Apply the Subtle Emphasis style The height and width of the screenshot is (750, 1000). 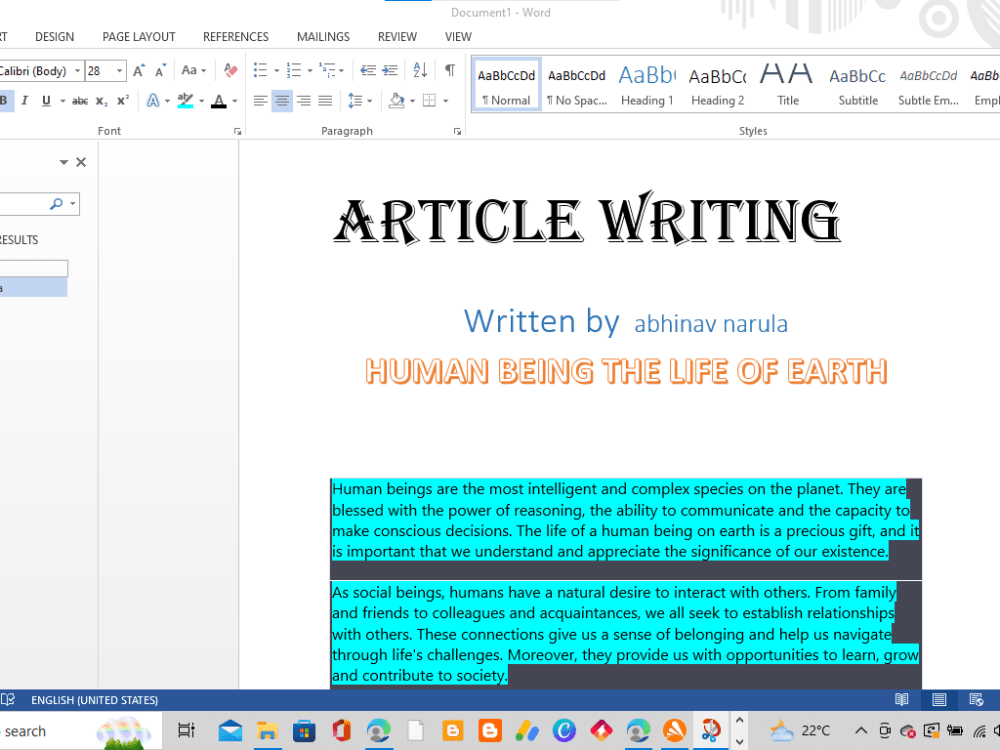[928, 85]
